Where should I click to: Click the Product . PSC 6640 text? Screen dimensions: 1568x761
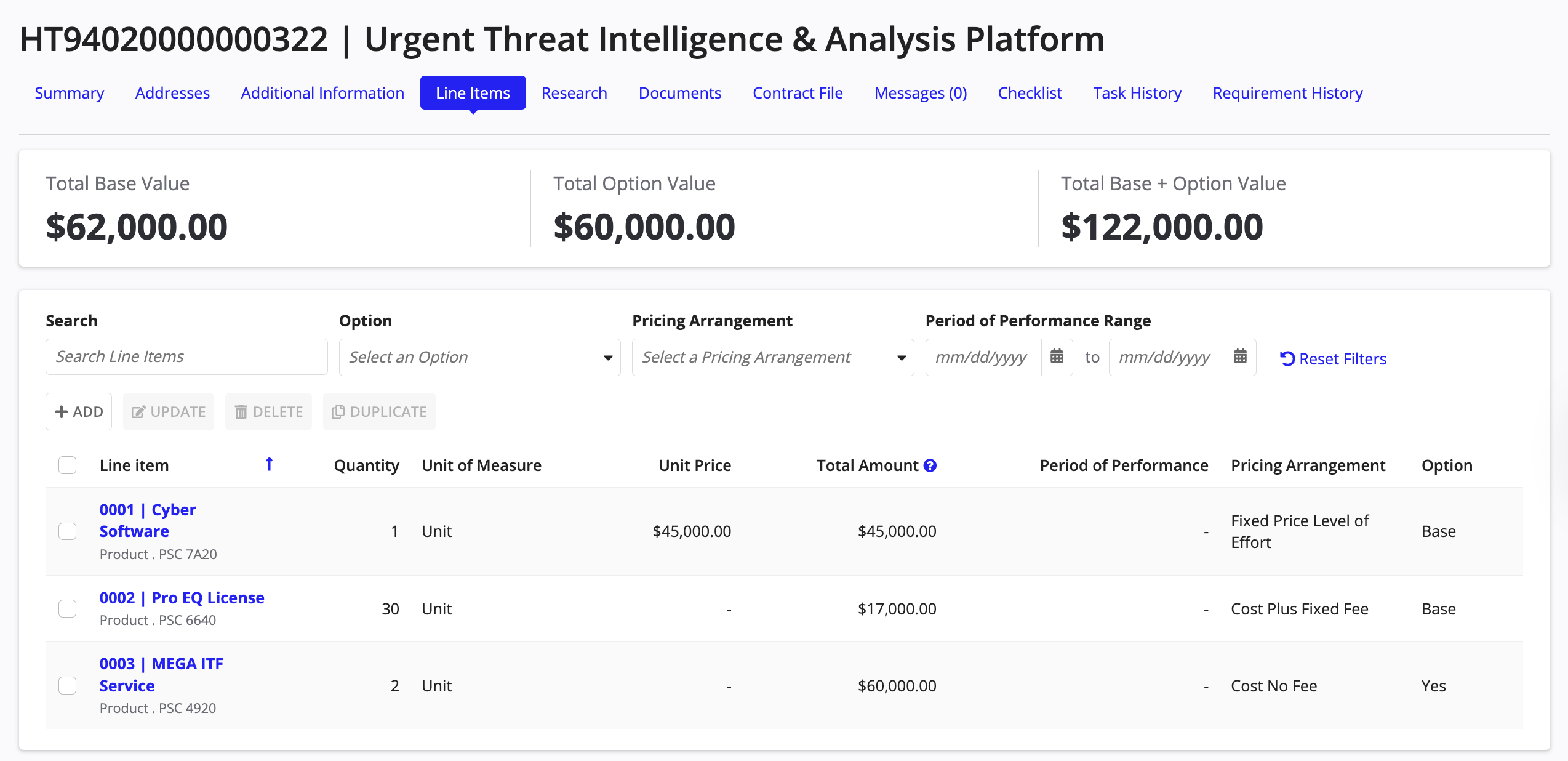coord(158,620)
